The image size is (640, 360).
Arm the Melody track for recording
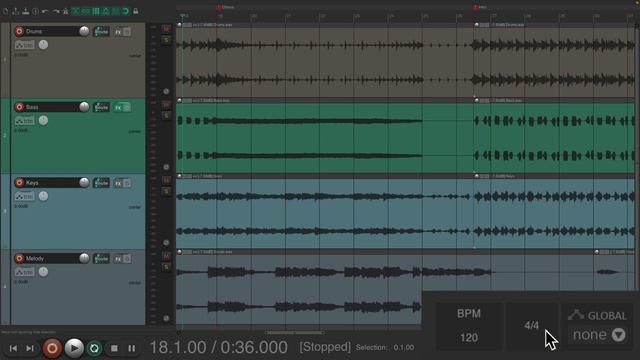[x=19, y=258]
